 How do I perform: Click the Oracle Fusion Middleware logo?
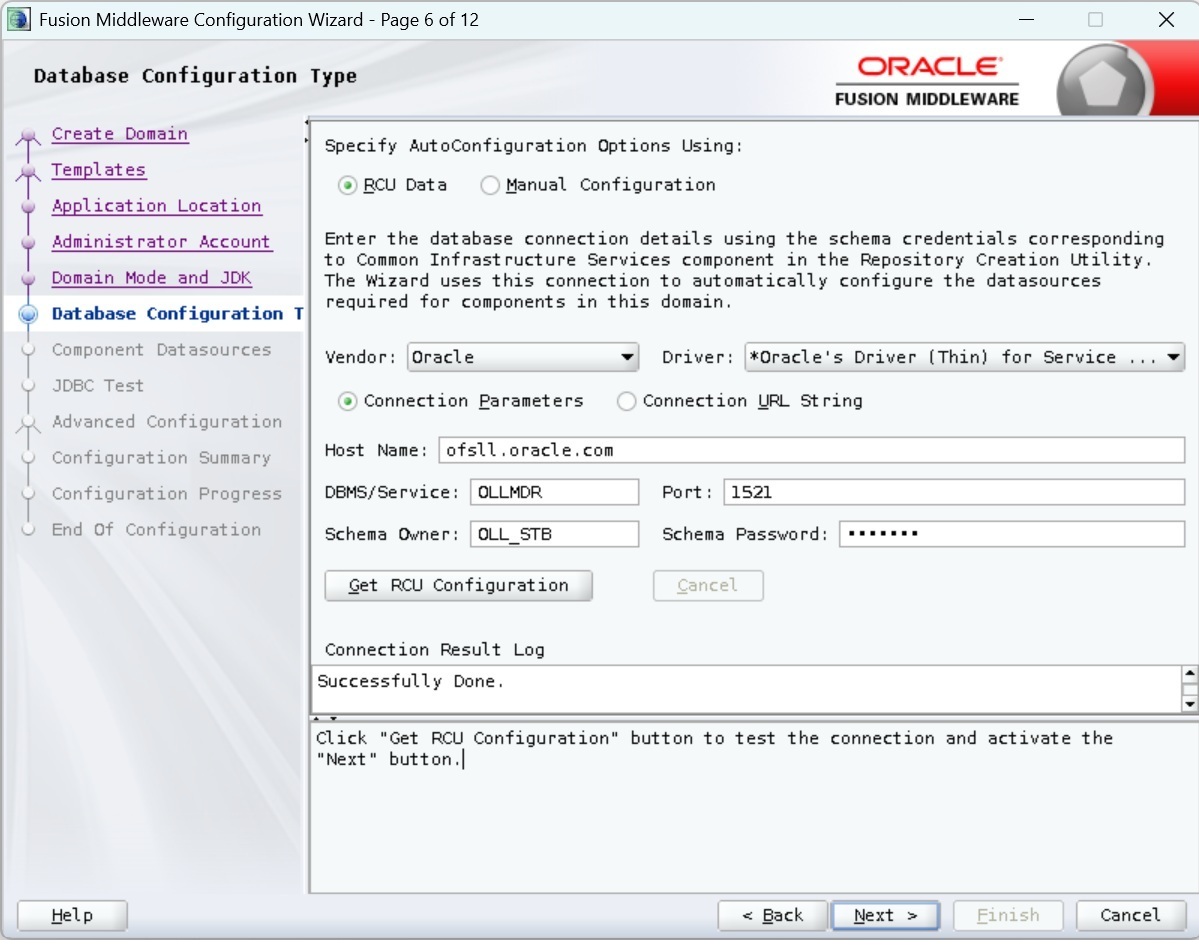pyautogui.click(x=927, y=81)
